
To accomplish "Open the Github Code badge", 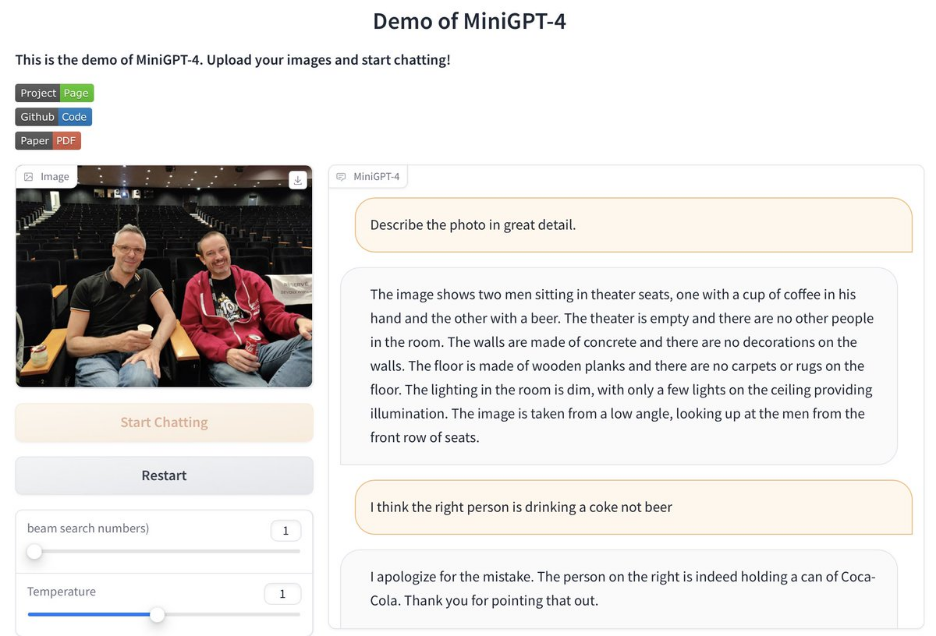I will click(x=54, y=117).
